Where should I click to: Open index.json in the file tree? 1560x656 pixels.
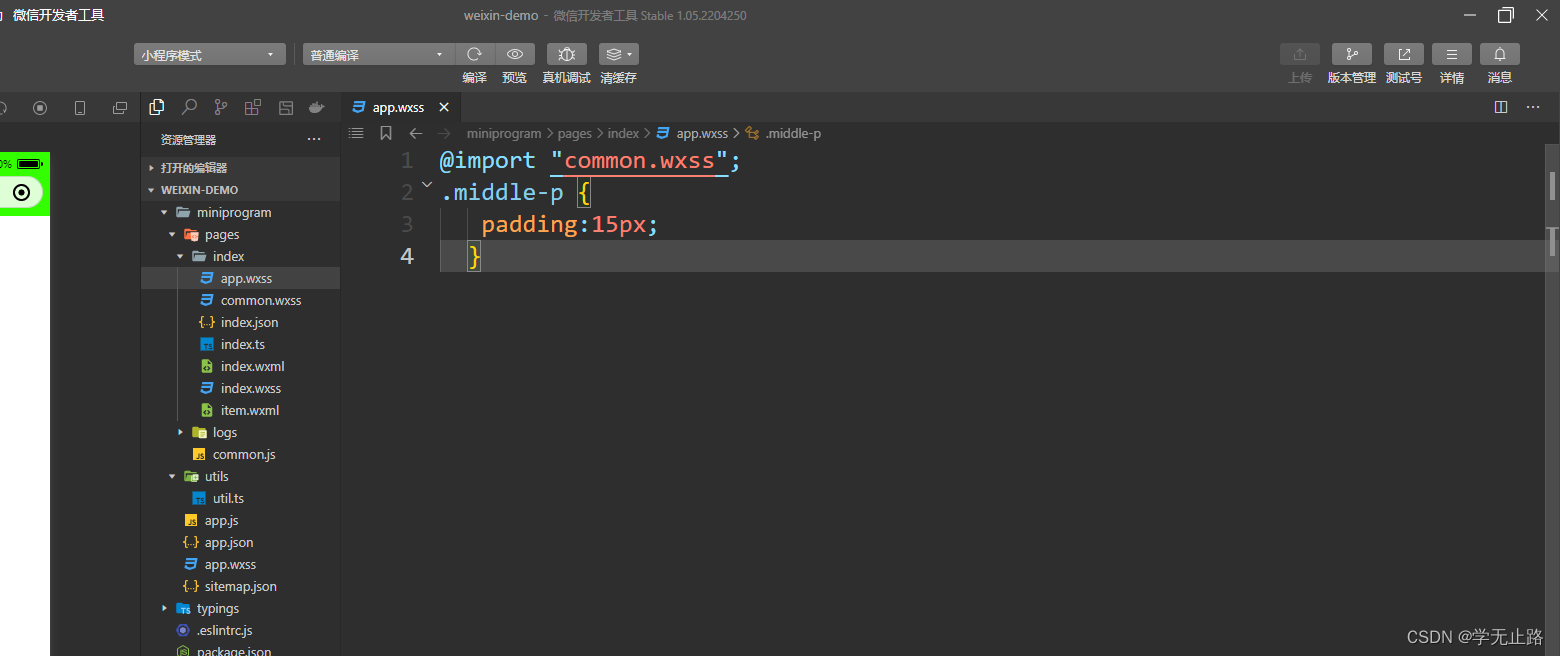pos(249,322)
